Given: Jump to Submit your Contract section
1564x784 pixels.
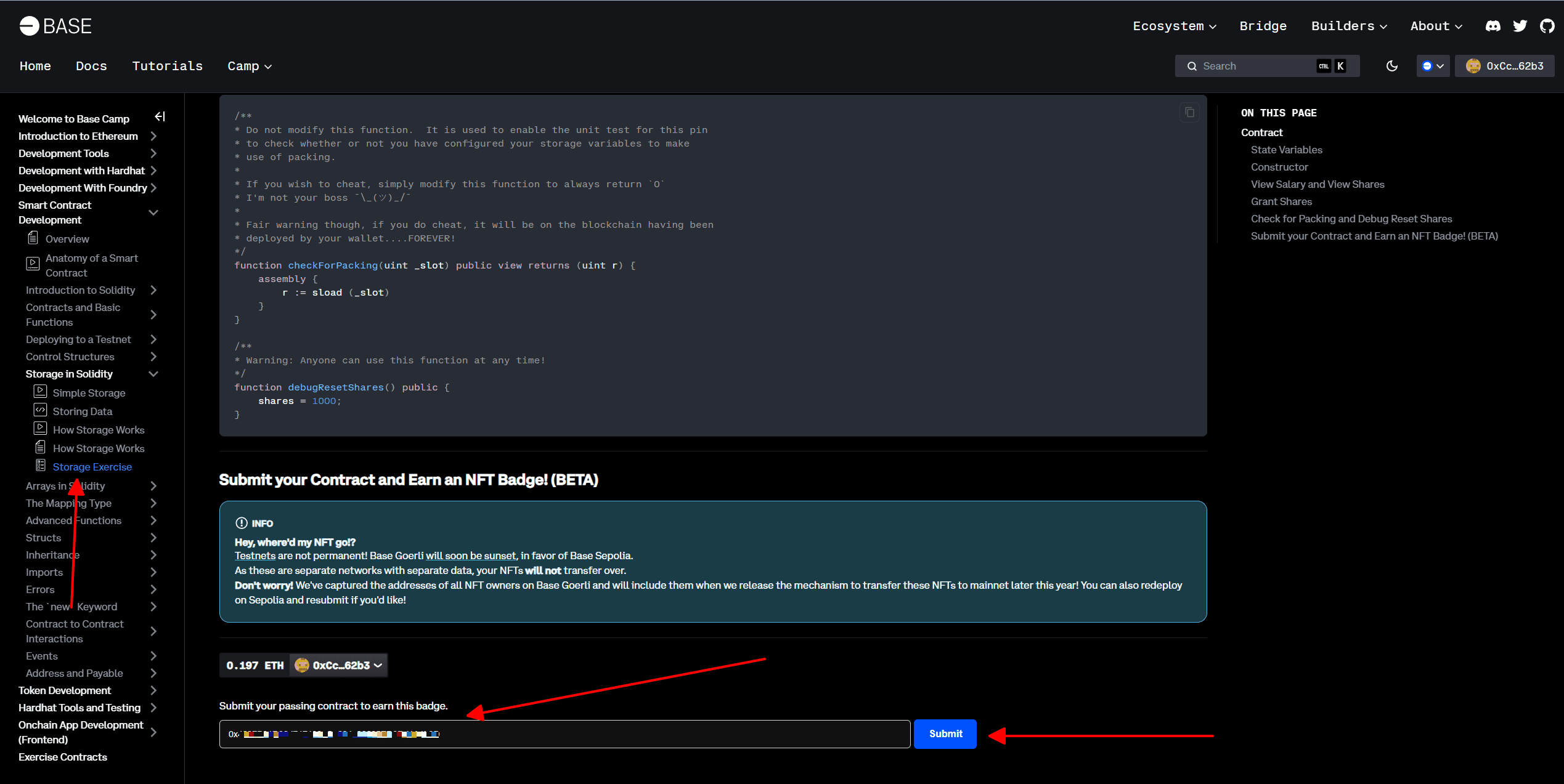Looking at the screenshot, I should [x=1374, y=236].
